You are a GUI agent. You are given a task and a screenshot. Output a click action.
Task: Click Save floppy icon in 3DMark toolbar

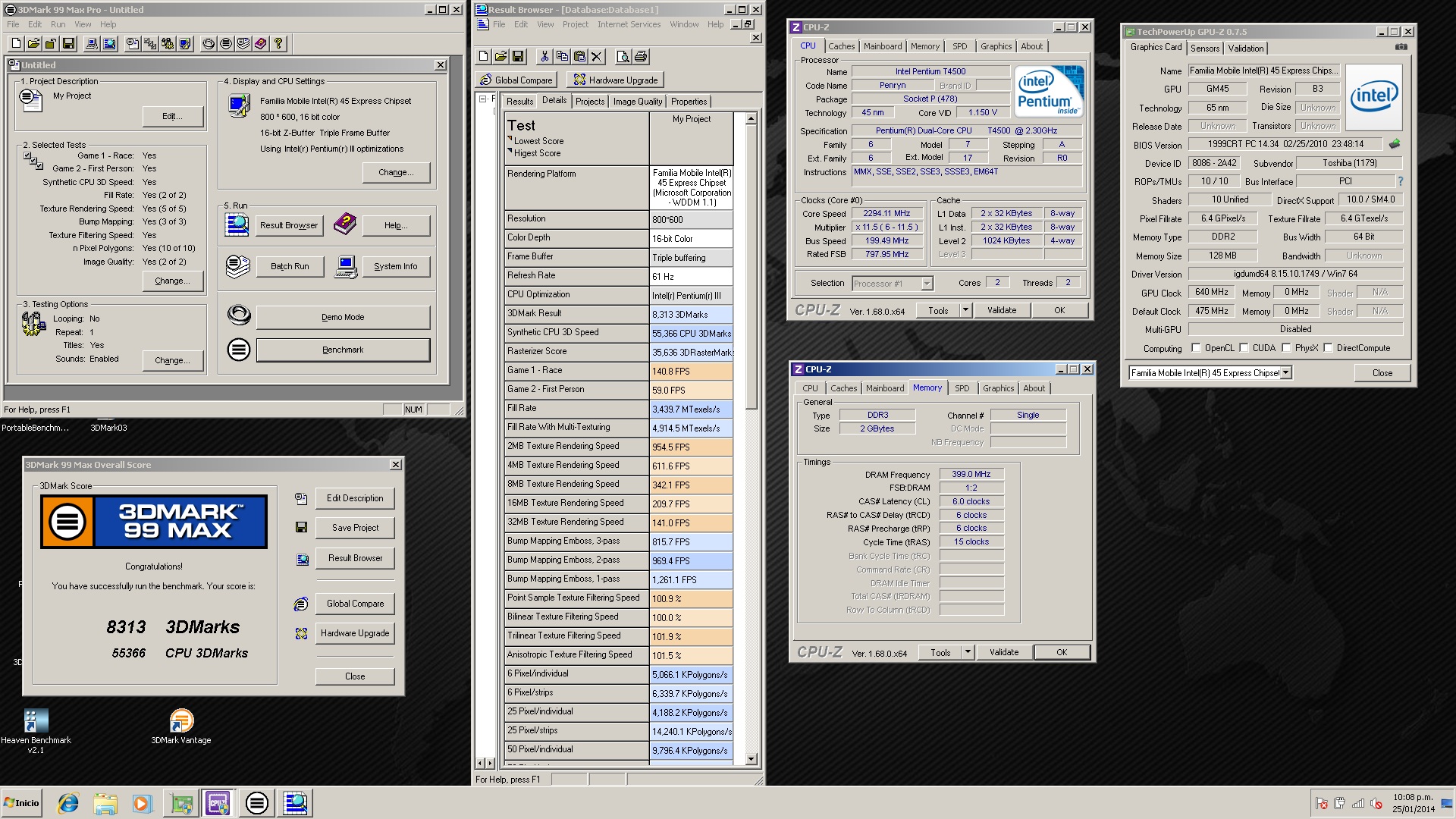68,44
